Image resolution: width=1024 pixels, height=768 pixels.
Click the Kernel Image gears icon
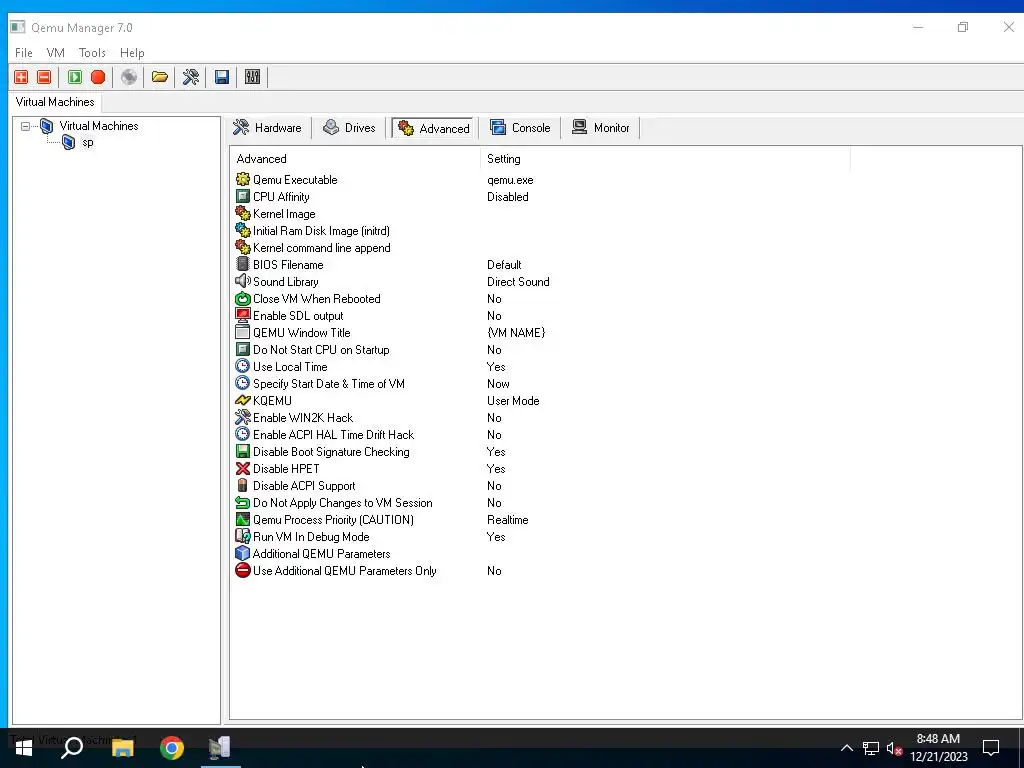coord(242,214)
